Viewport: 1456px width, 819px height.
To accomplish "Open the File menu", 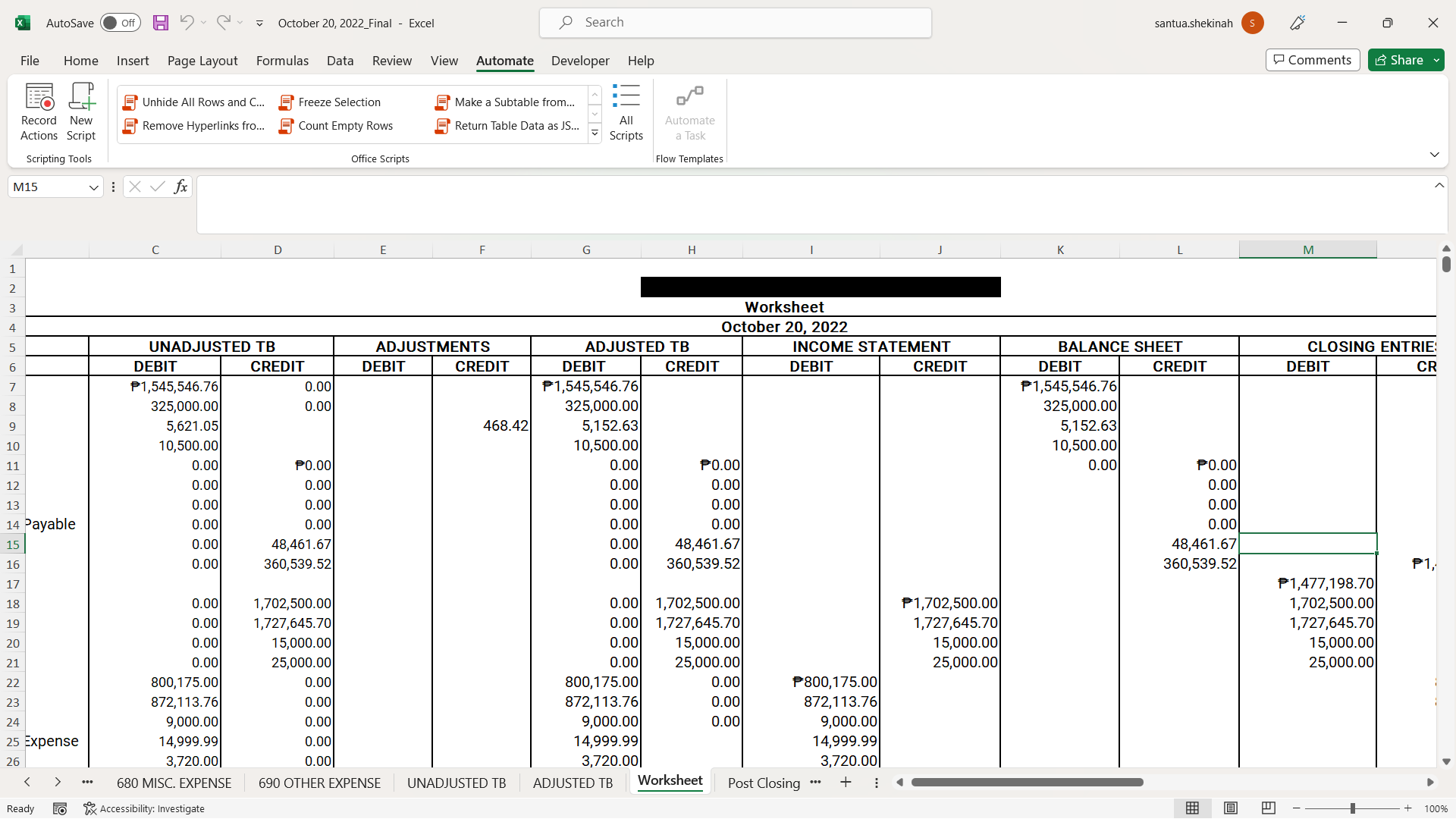I will 30,61.
